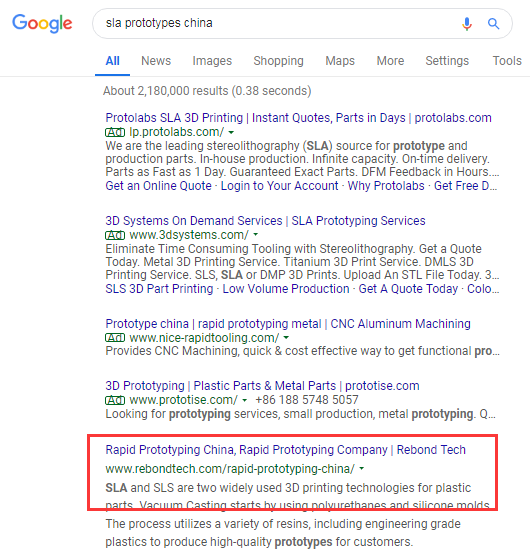The width and height of the screenshot is (530, 558).
Task: Open the Maps tab
Action: (340, 61)
